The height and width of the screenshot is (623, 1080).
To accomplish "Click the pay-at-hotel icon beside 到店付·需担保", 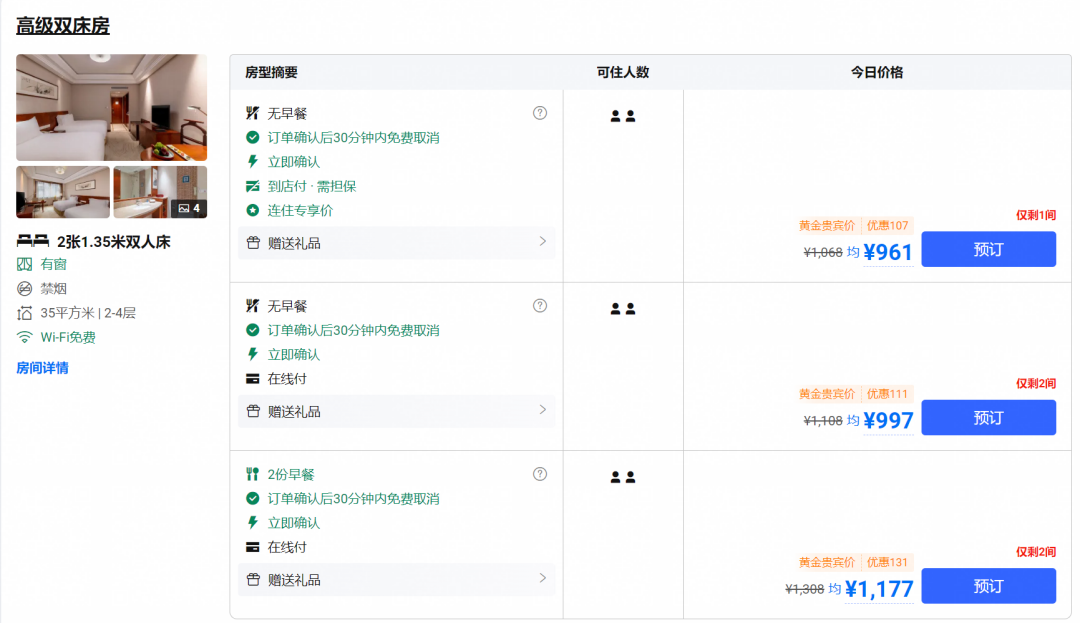I will 253,186.
